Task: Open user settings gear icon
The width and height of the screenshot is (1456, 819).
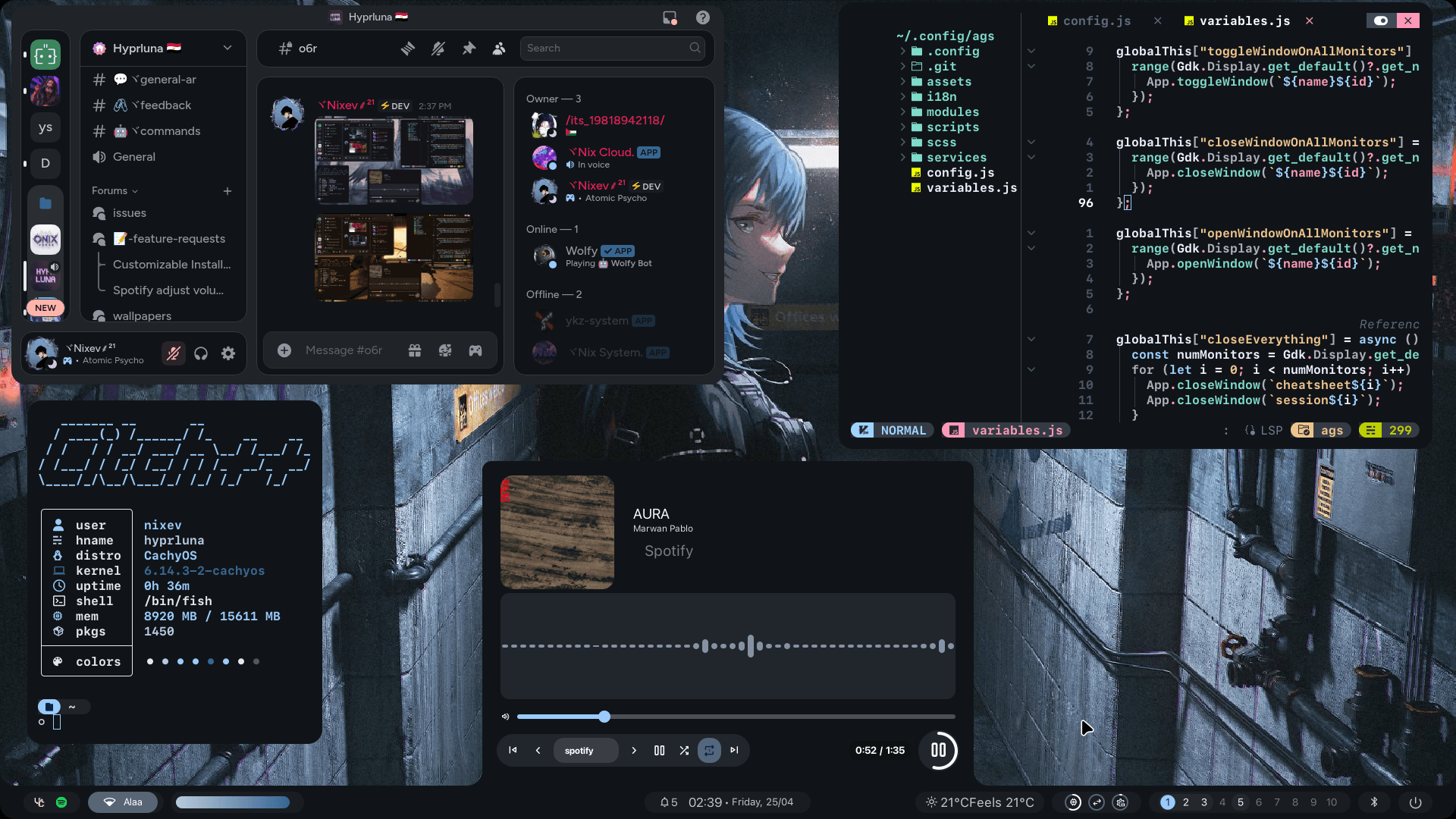Action: [228, 353]
